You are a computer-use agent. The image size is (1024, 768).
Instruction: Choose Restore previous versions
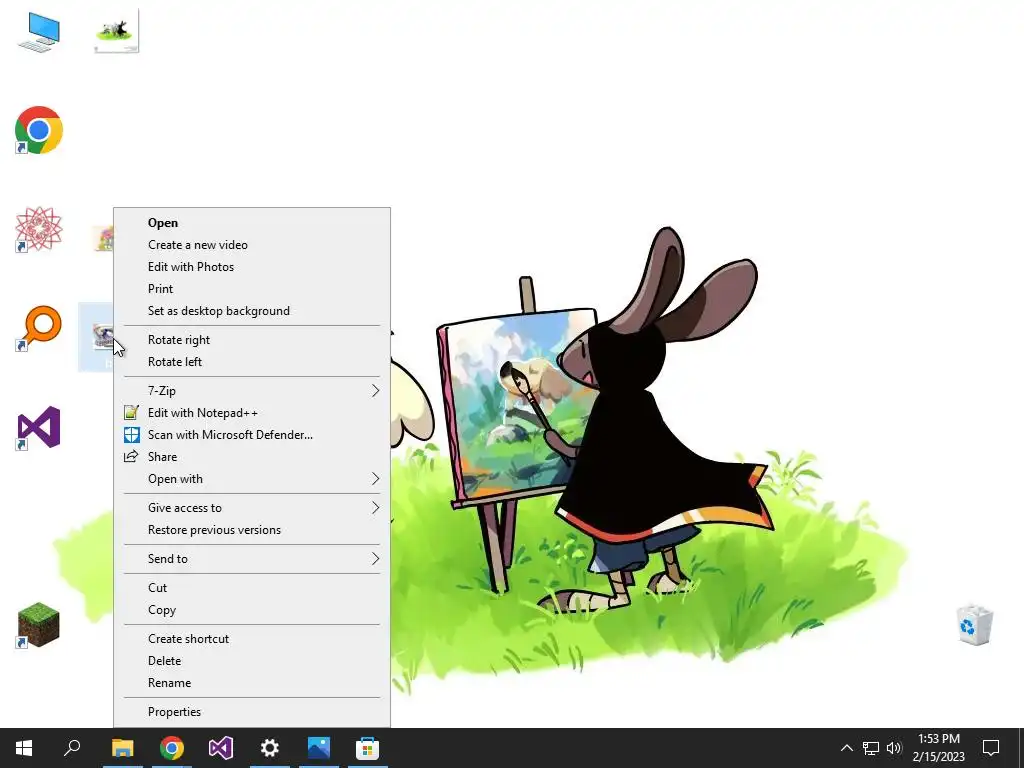[251, 530]
